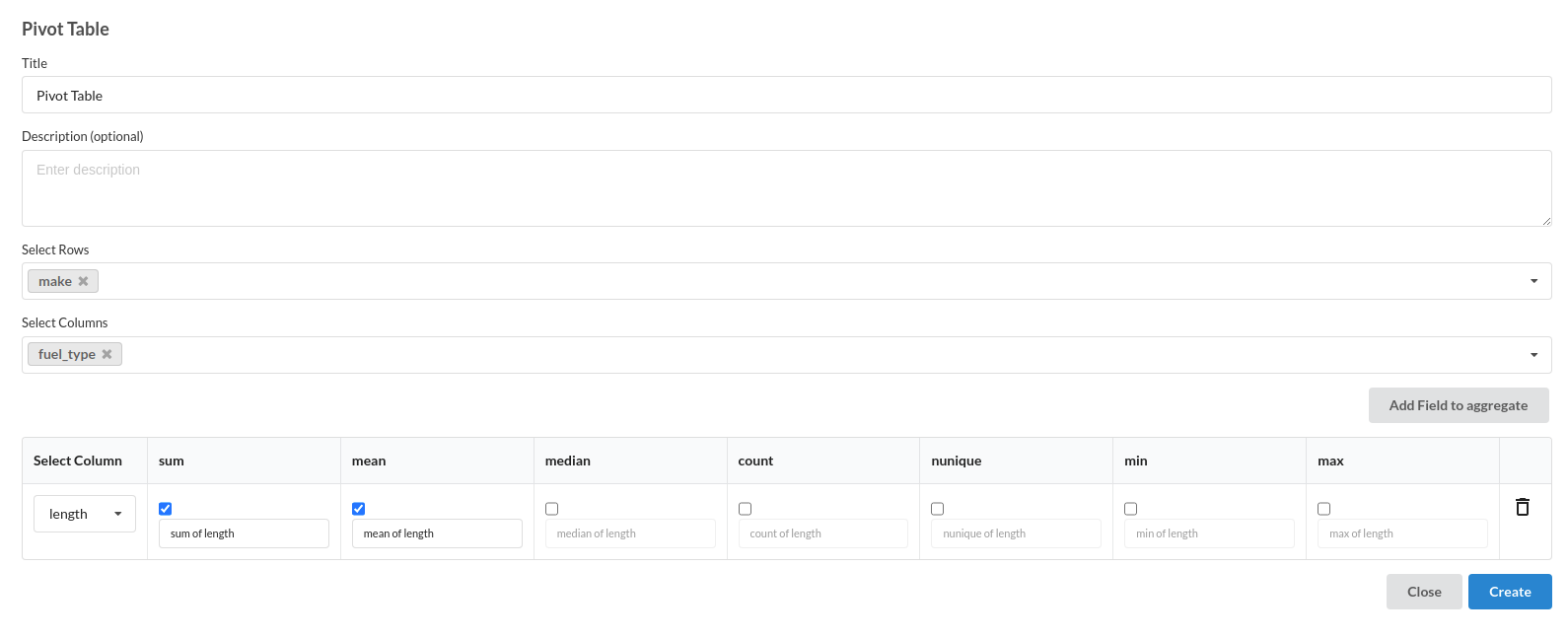Image resolution: width=1568 pixels, height=639 pixels.
Task: Enable the nunique aggregation for length
Action: tap(937, 508)
